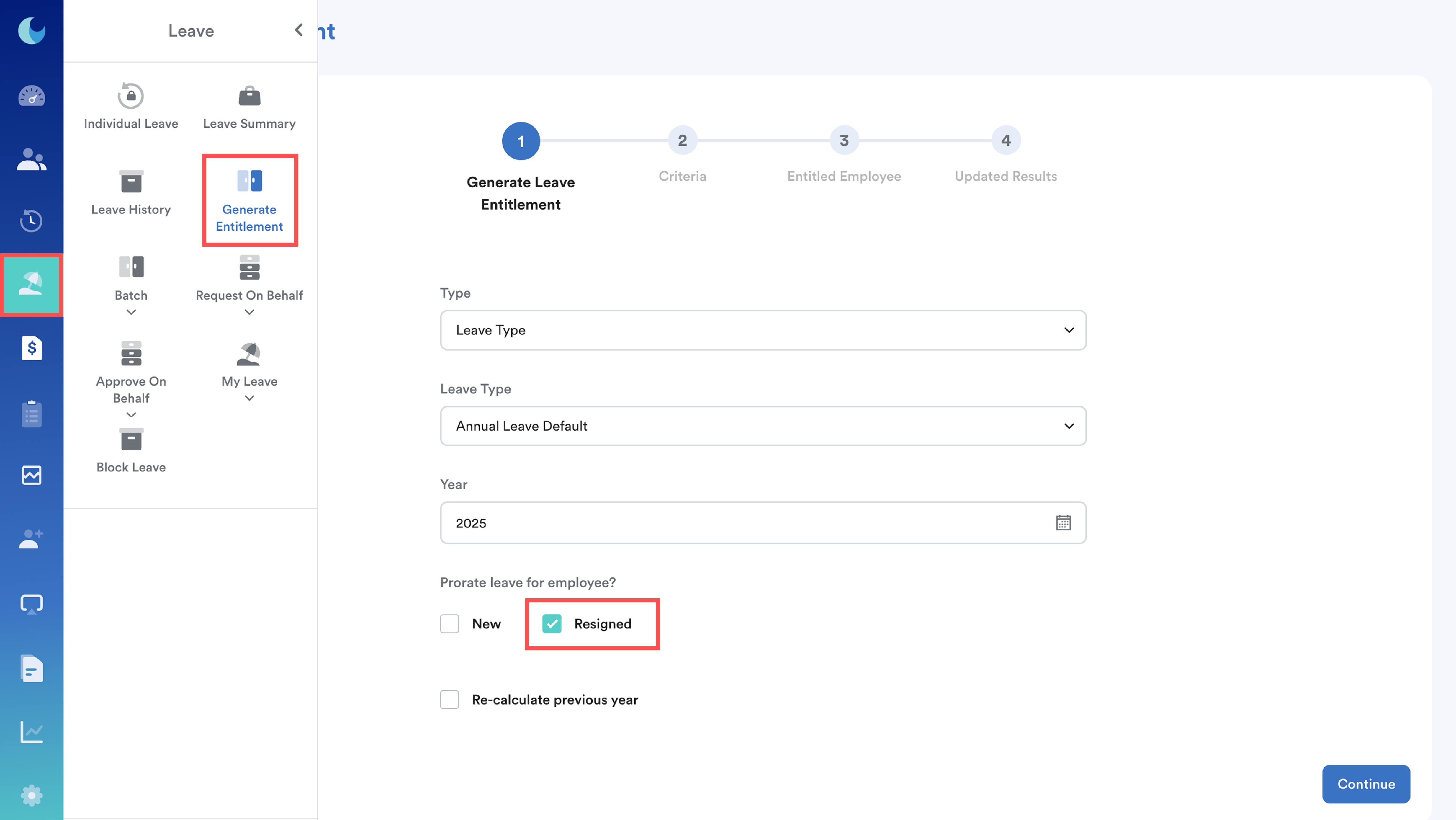
Task: Click the Continue button
Action: 1366,784
